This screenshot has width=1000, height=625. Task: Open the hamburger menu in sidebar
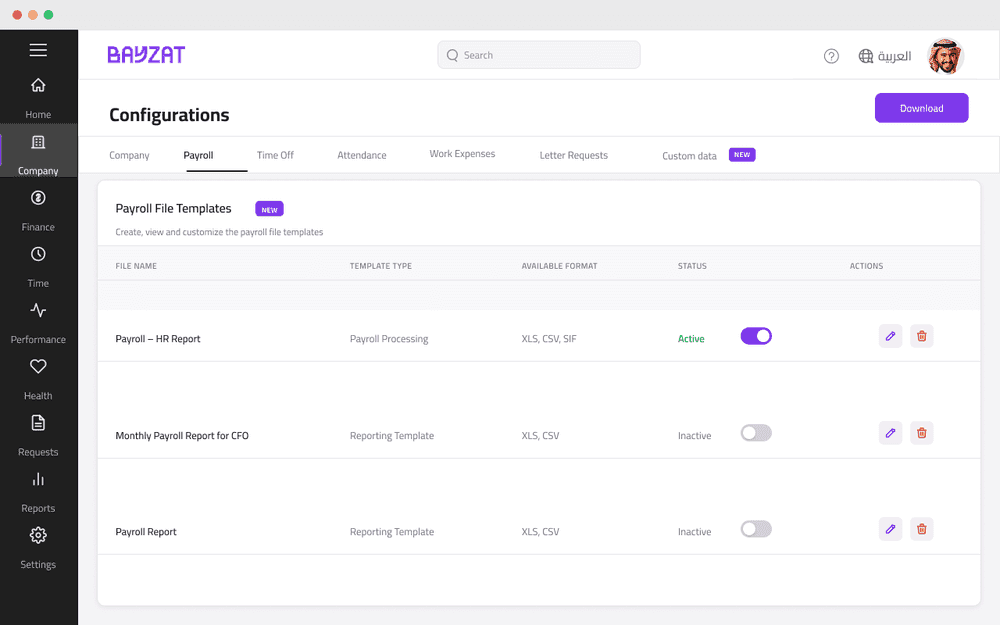click(38, 50)
